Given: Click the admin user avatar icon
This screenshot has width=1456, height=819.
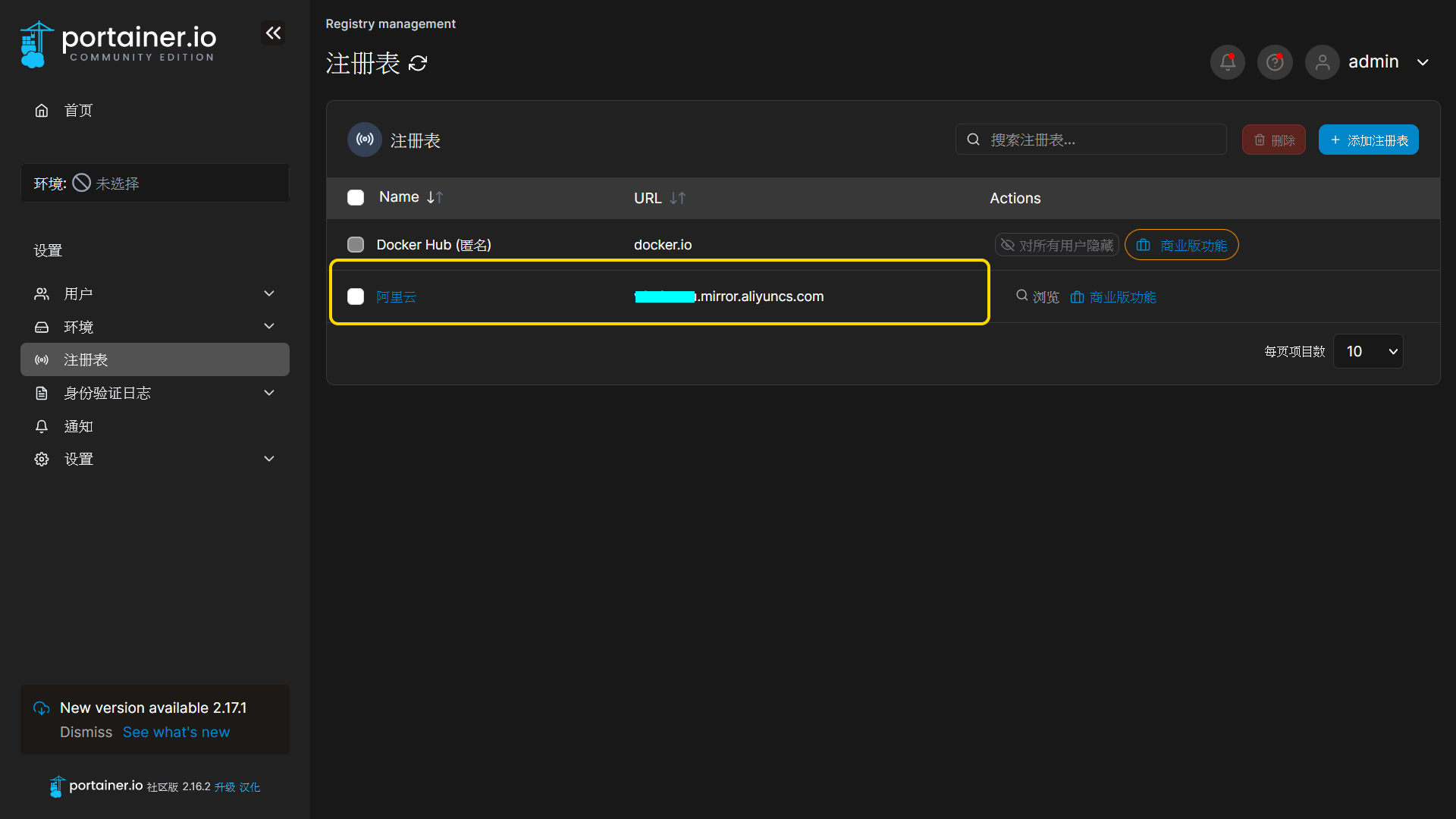Looking at the screenshot, I should click(x=1322, y=62).
